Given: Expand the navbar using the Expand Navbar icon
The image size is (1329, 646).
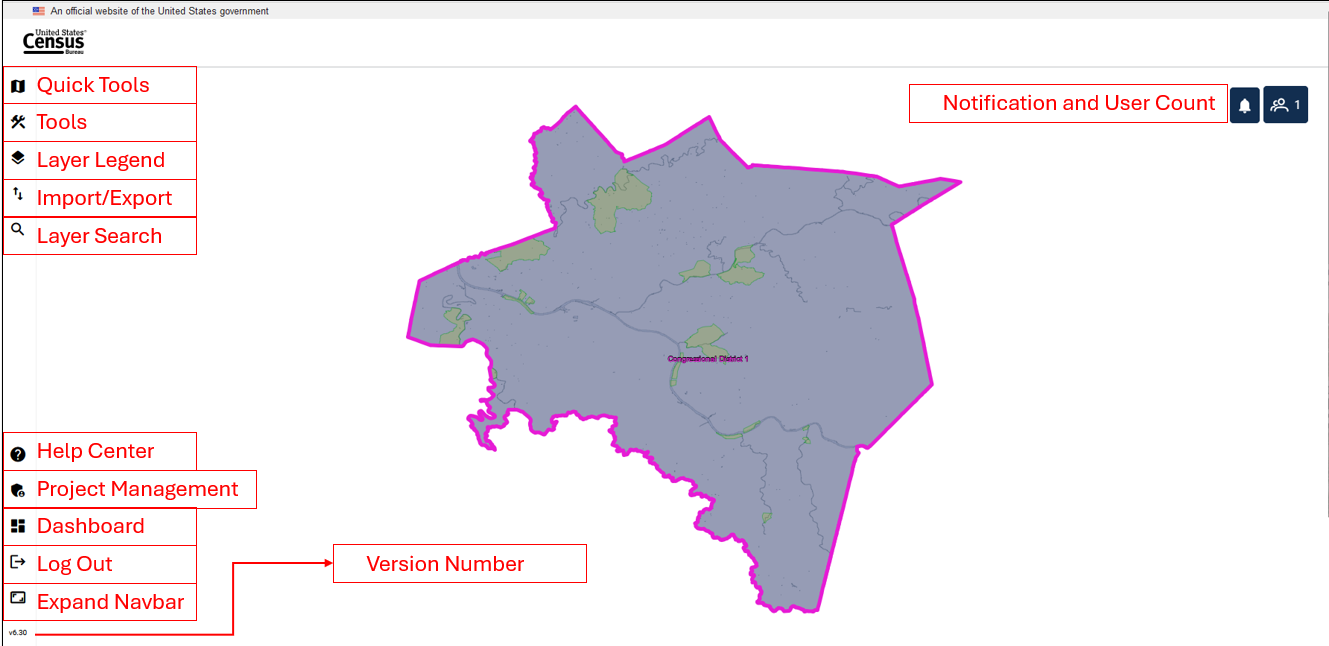Looking at the screenshot, I should click(17, 598).
